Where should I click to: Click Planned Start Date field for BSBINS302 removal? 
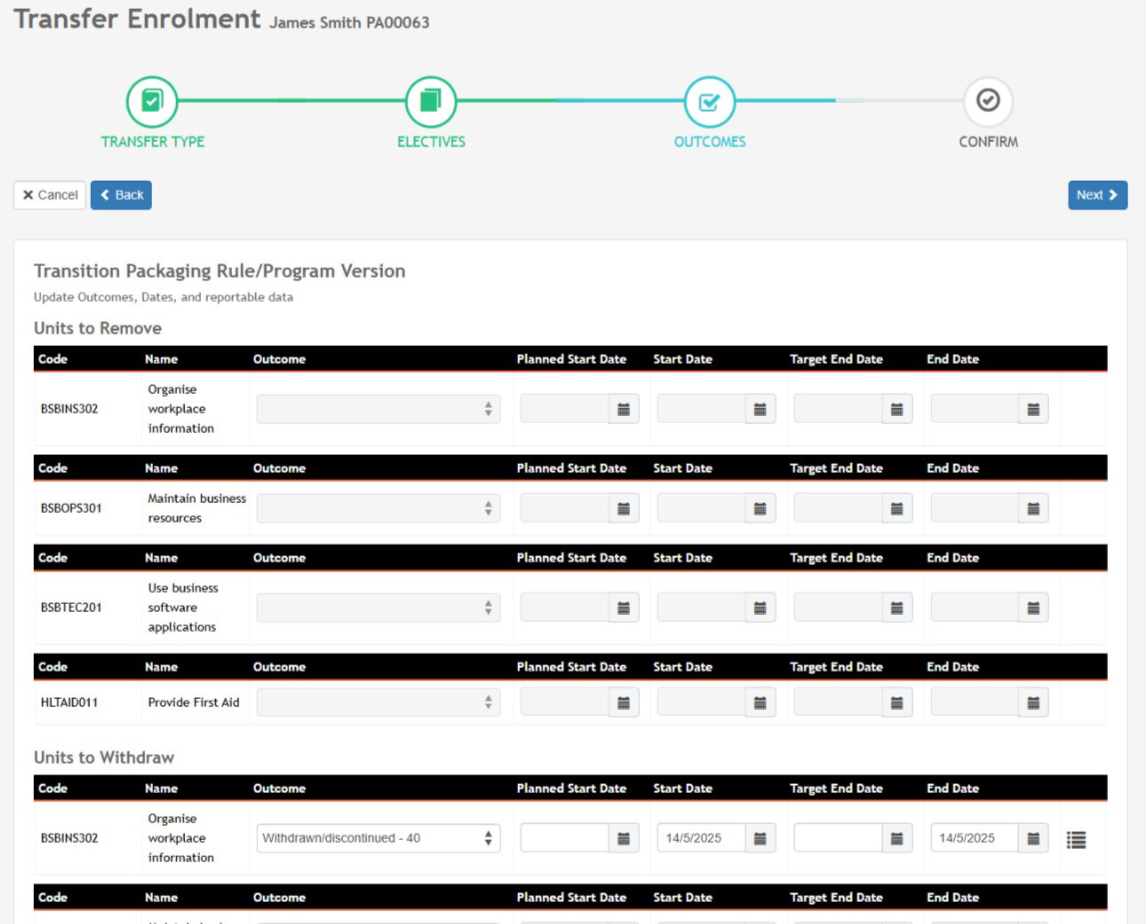click(x=565, y=409)
